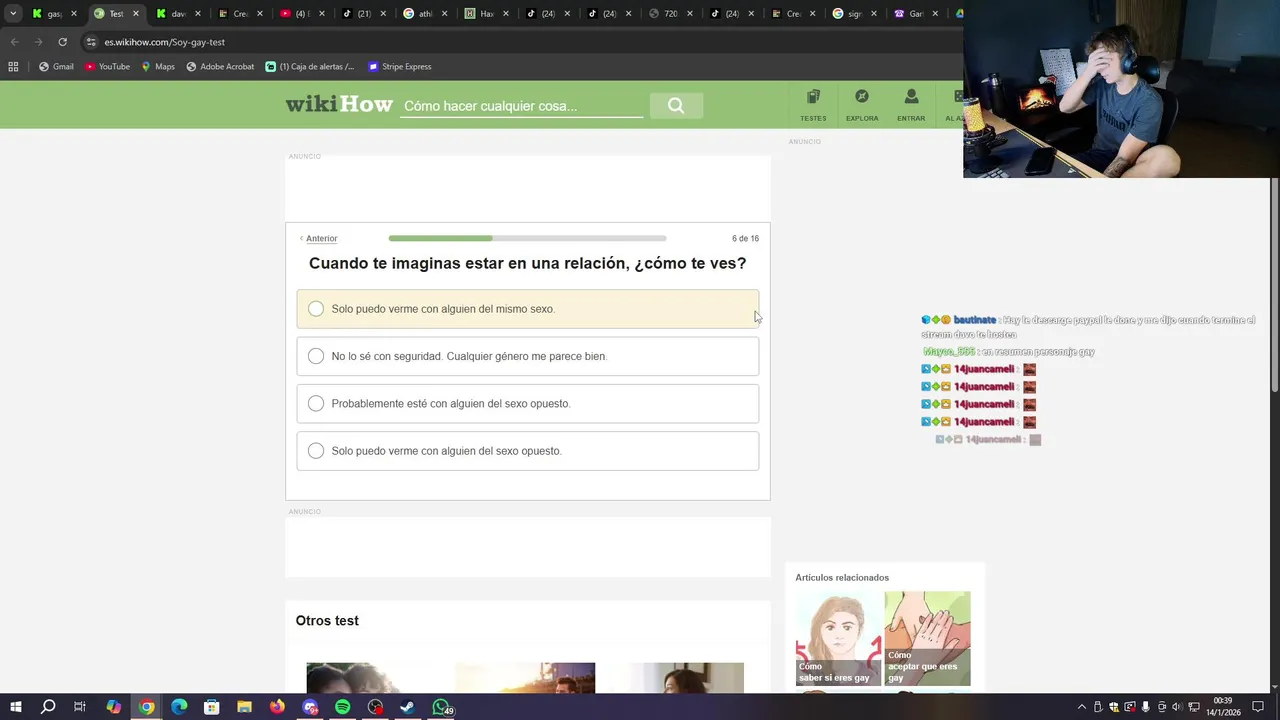This screenshot has height=720, width=1280.
Task: Open Gmail bookmark
Action: [56, 67]
